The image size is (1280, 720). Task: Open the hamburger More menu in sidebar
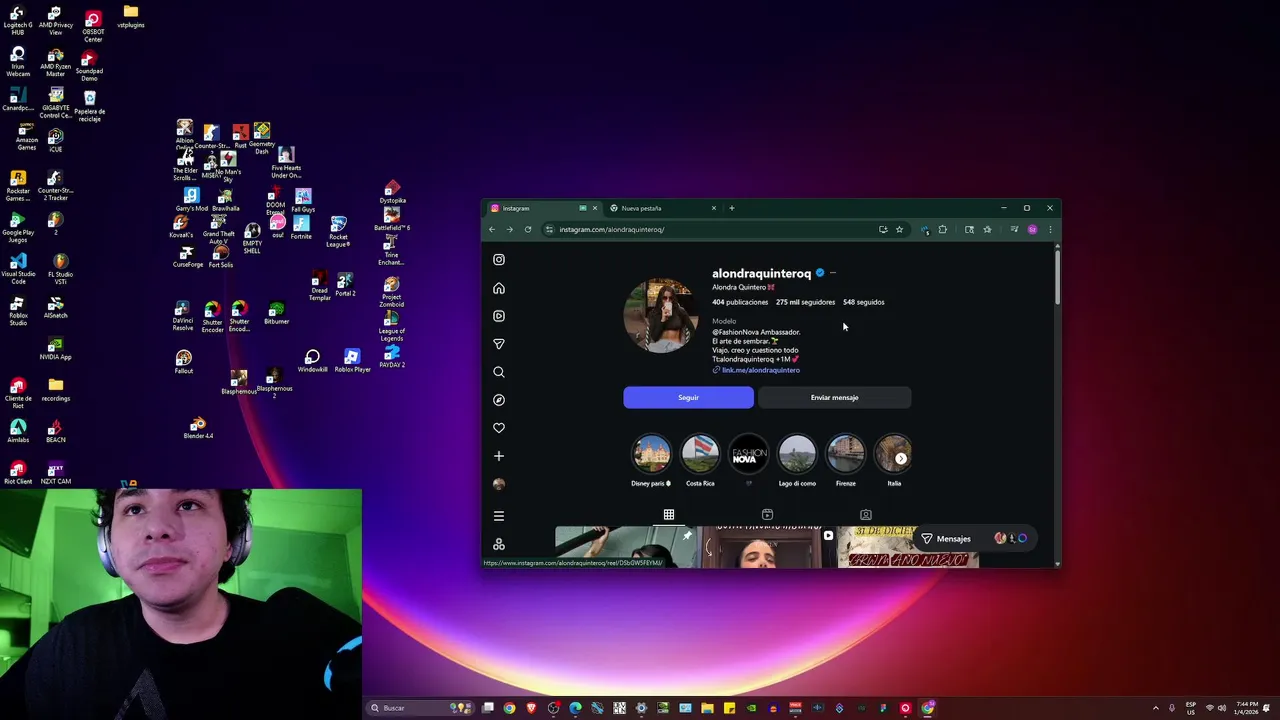(499, 516)
